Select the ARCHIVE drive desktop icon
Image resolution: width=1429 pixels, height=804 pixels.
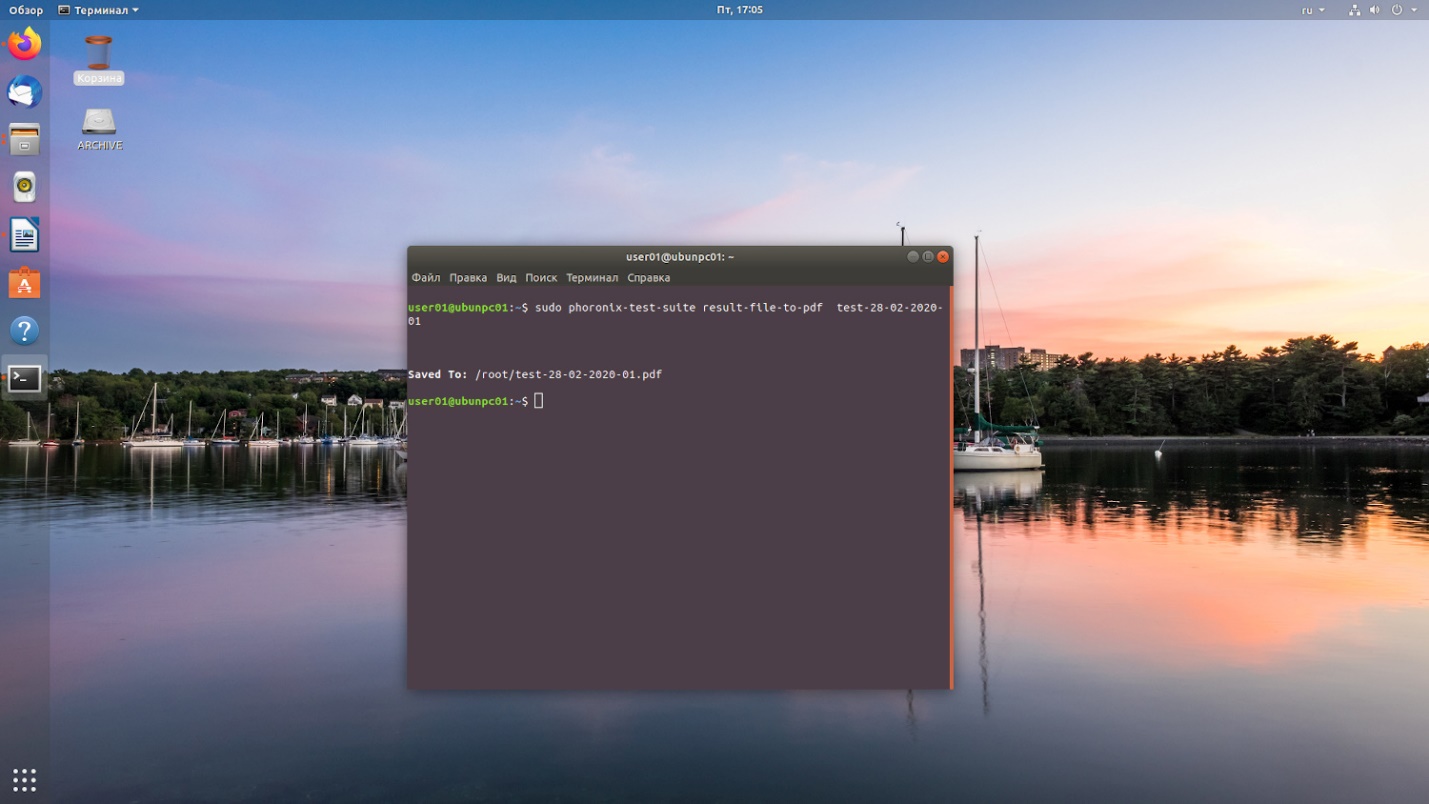[x=99, y=130]
